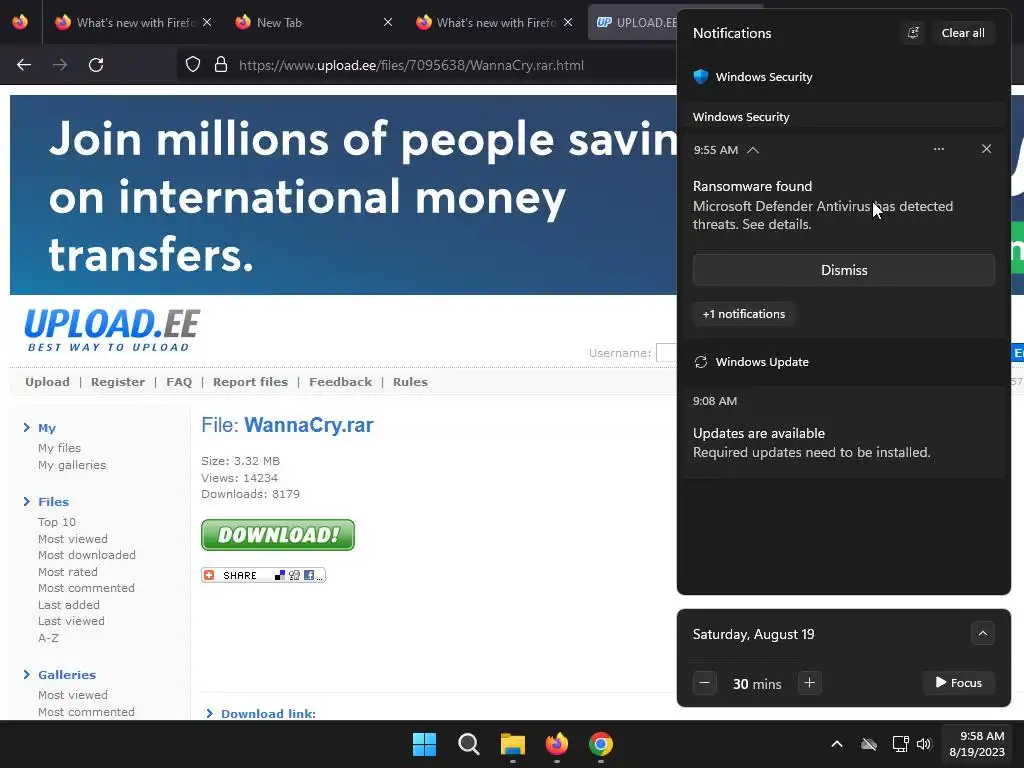Click the Windows Security shield icon
Screen dimensions: 1024x768
[x=701, y=76]
